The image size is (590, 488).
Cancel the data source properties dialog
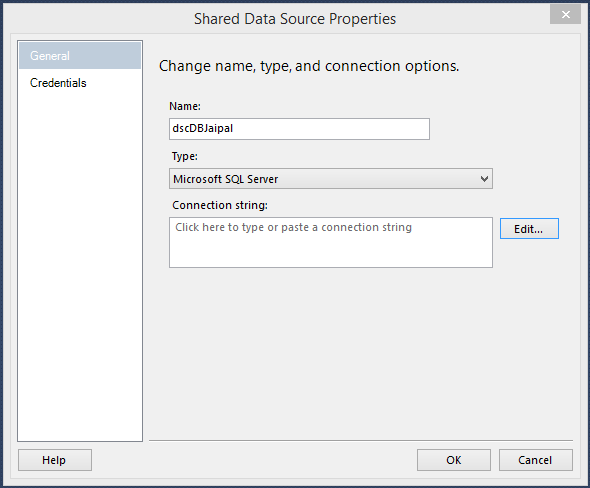tap(536, 460)
